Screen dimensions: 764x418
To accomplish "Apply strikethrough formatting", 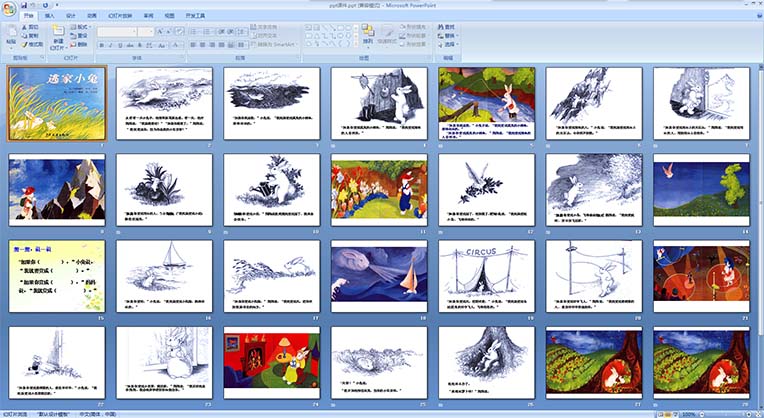I will click(130, 45).
